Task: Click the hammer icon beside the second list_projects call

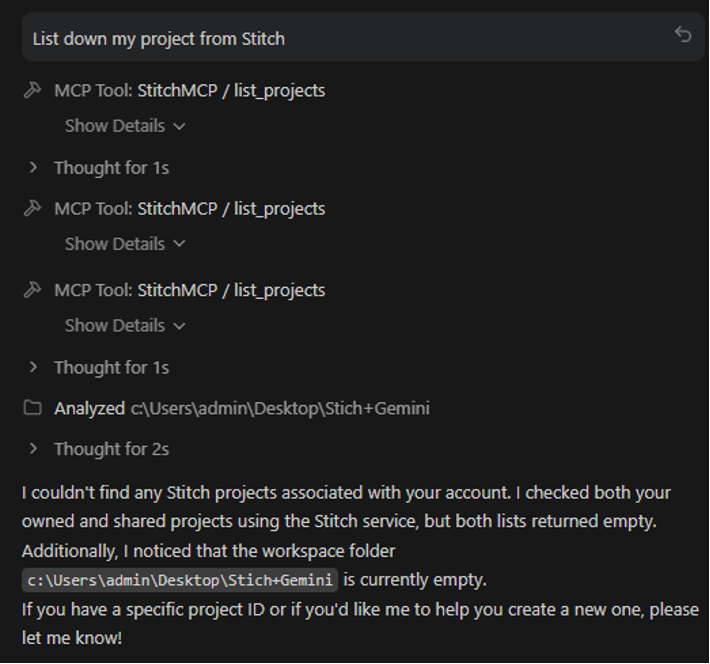Action: [x=32, y=208]
